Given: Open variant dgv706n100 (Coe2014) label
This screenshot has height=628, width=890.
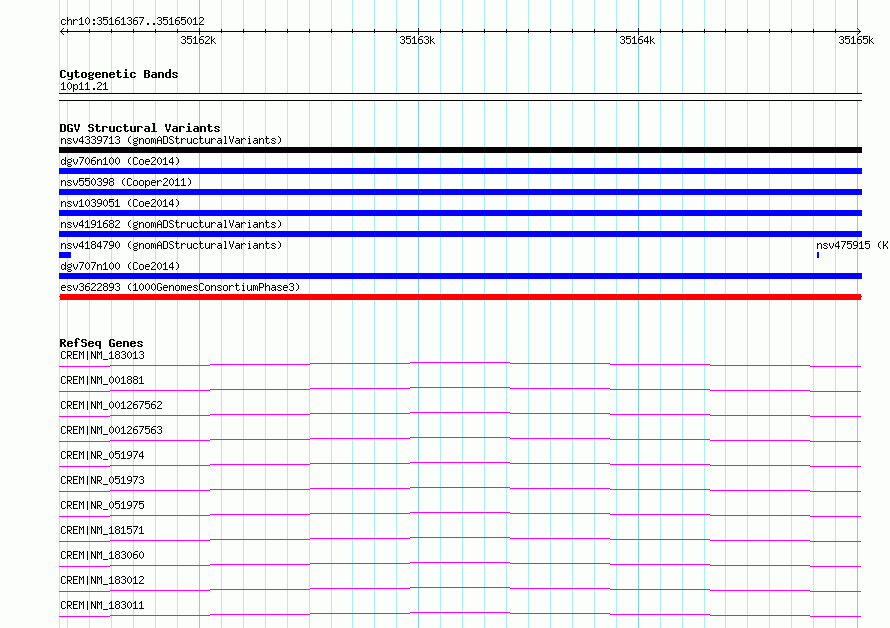Looking at the screenshot, I should point(120,161).
